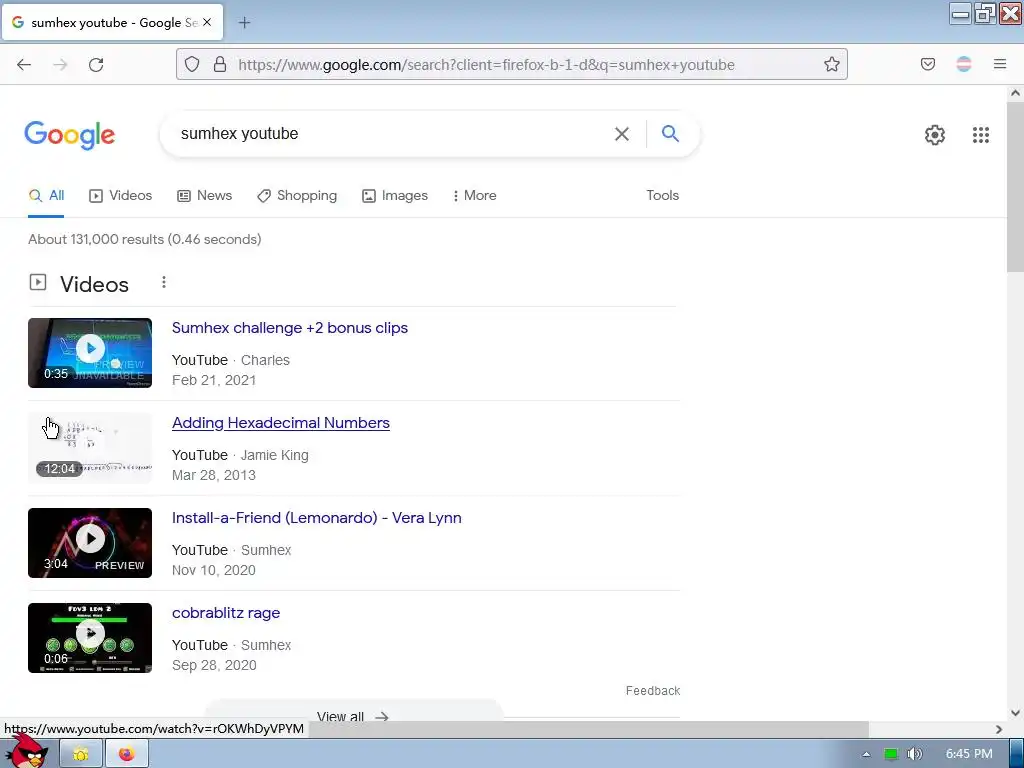Click the Google logo
Viewport: 1024px width, 768px height.
point(70,135)
